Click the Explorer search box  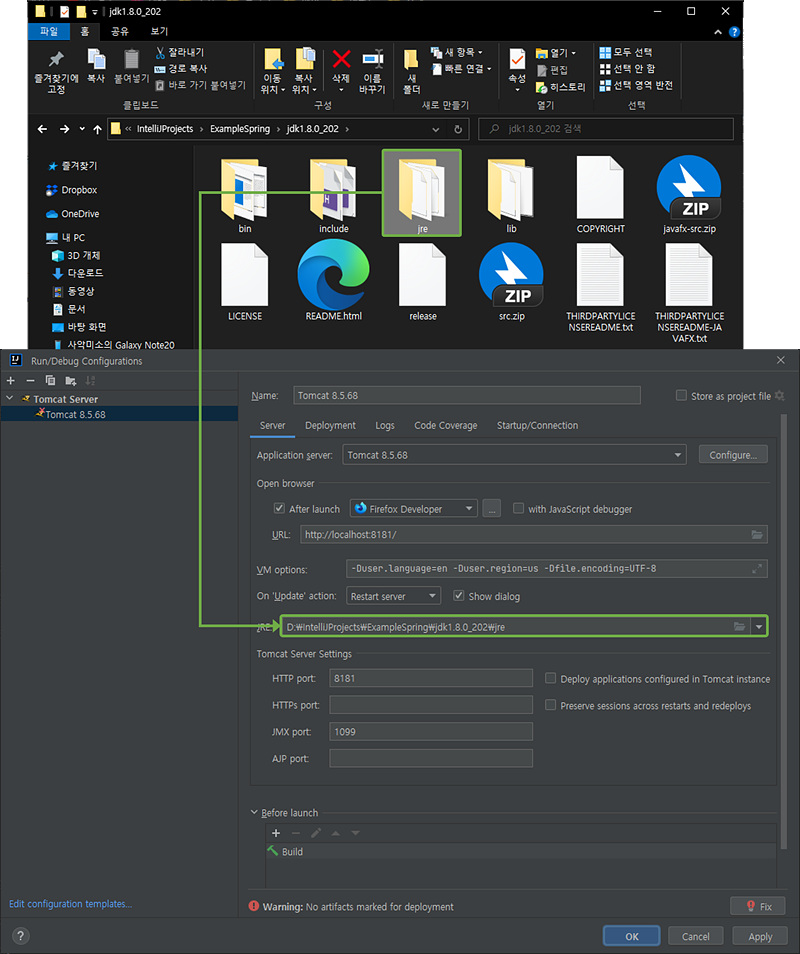(606, 129)
